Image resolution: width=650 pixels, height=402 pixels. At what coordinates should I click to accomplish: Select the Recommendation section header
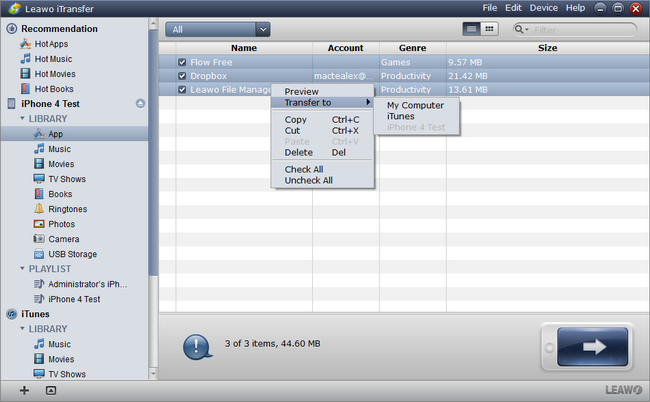pyautogui.click(x=52, y=29)
